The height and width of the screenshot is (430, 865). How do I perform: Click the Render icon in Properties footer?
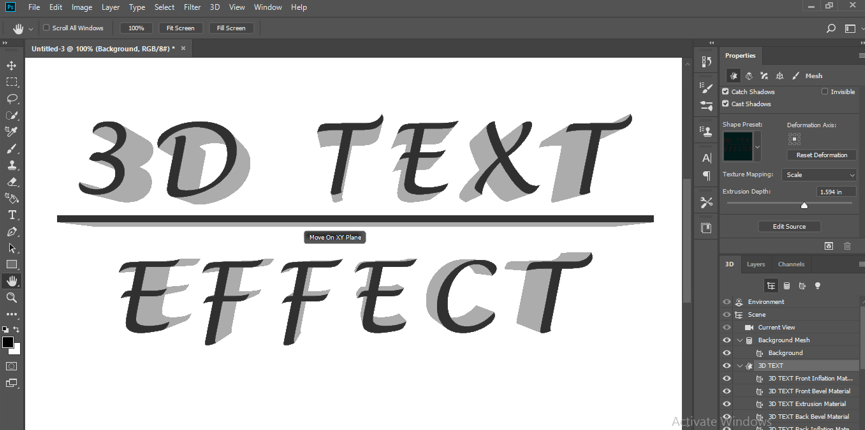coord(829,246)
